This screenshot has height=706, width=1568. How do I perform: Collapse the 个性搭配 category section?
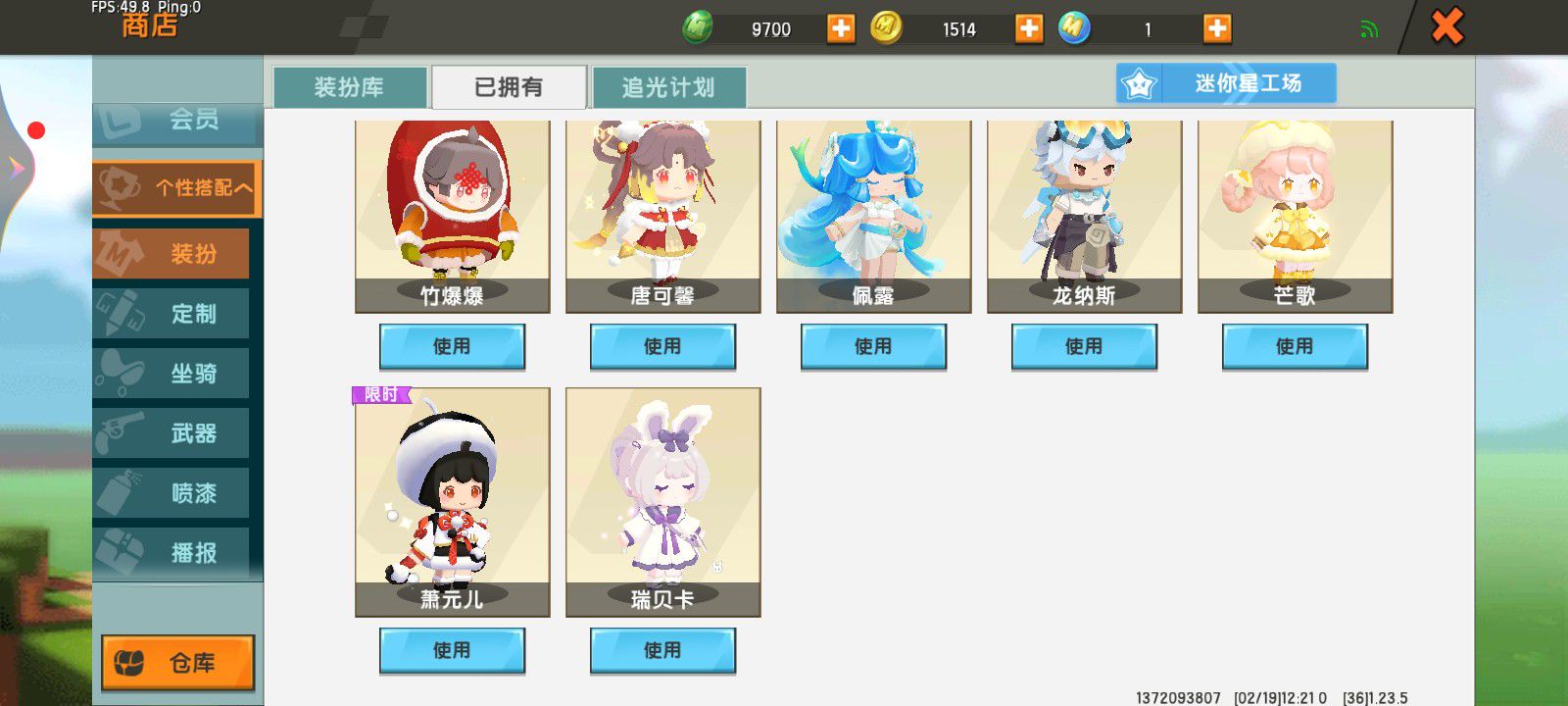[177, 187]
